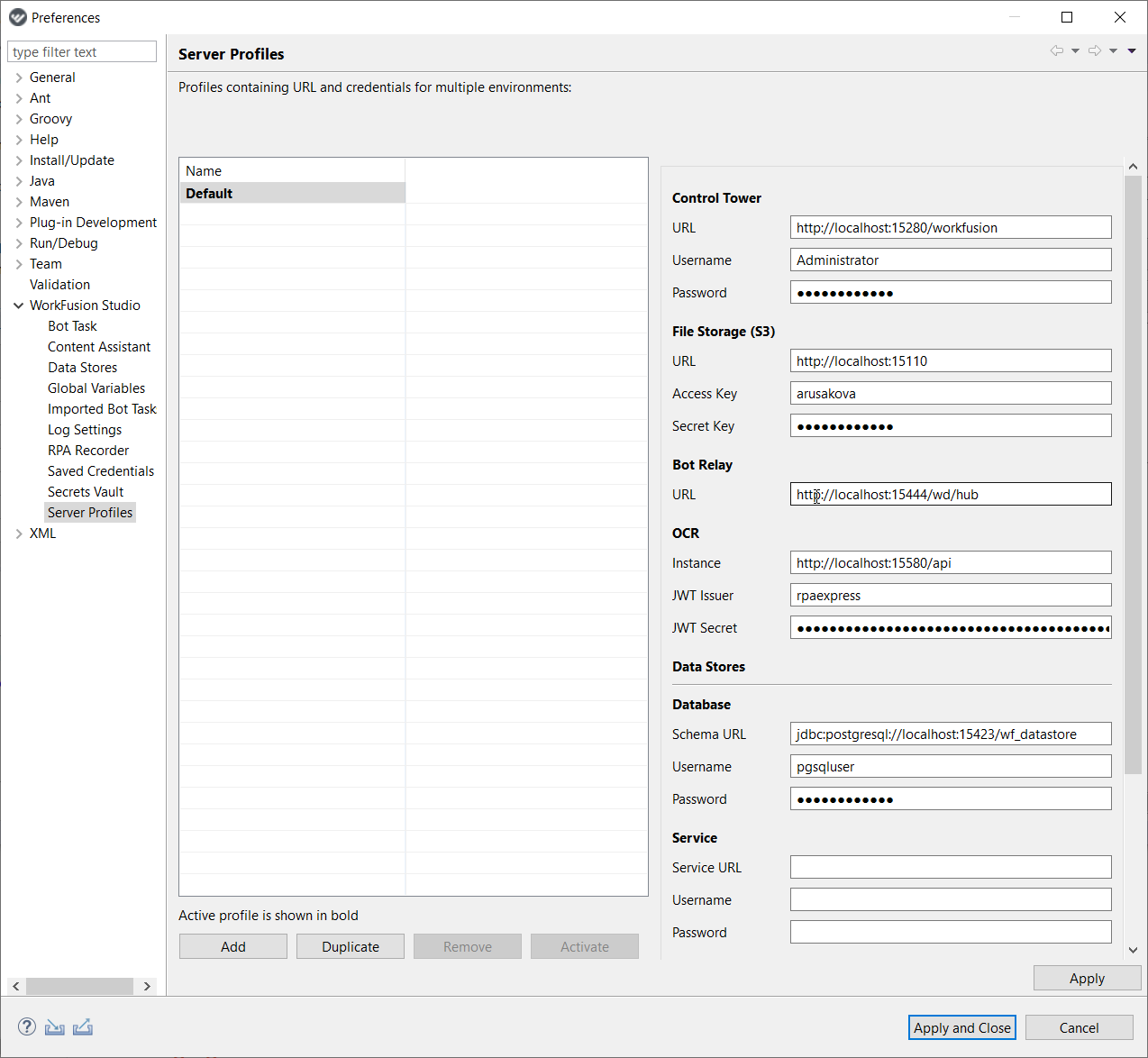Expand the Team tree node

pyautogui.click(x=19, y=264)
